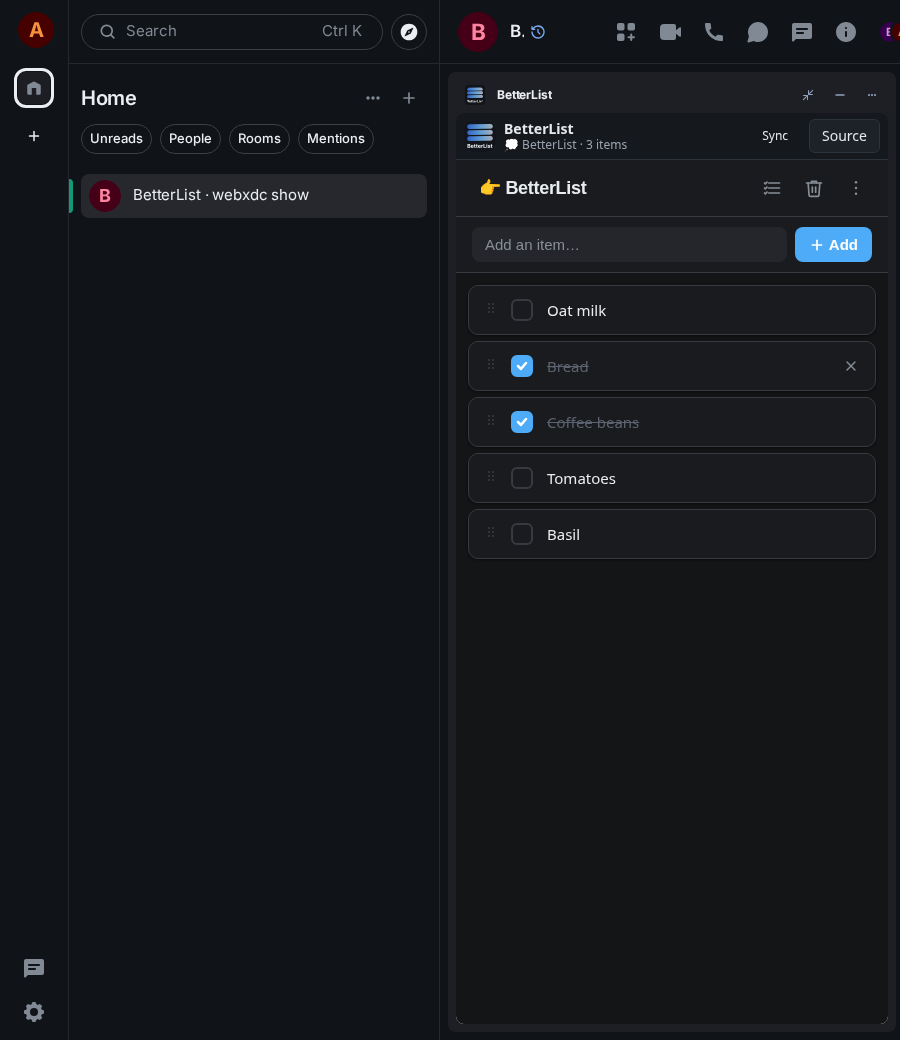Screen dimensions: 900x1040
Task: Open the settings gear icon
Action: 34,1011
